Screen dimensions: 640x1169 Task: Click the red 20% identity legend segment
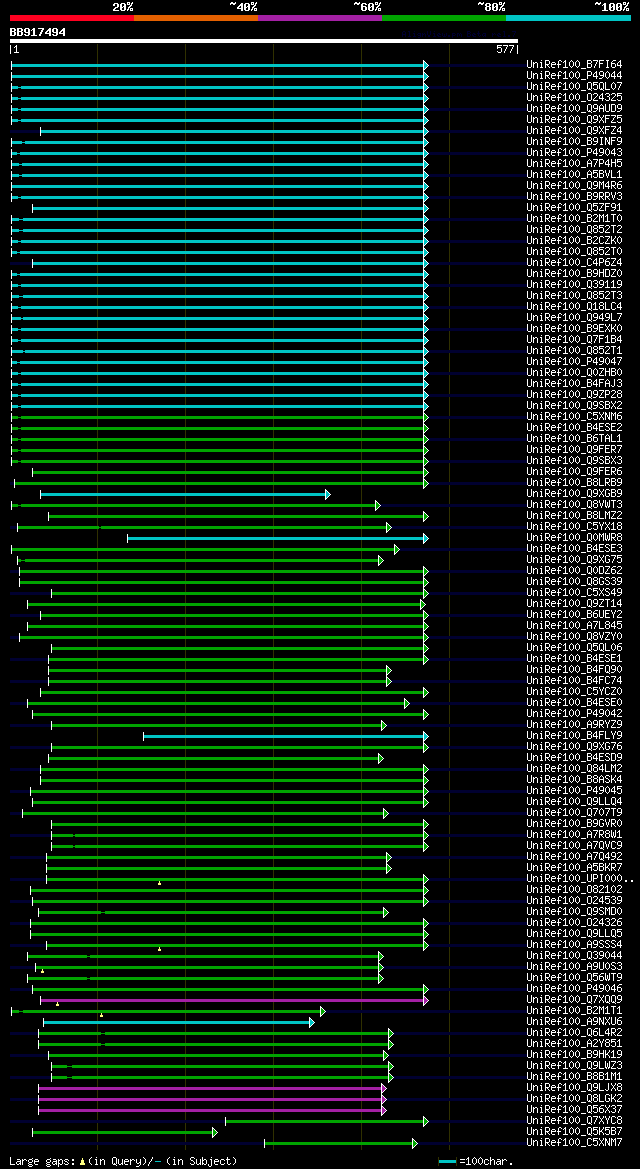click(72, 17)
